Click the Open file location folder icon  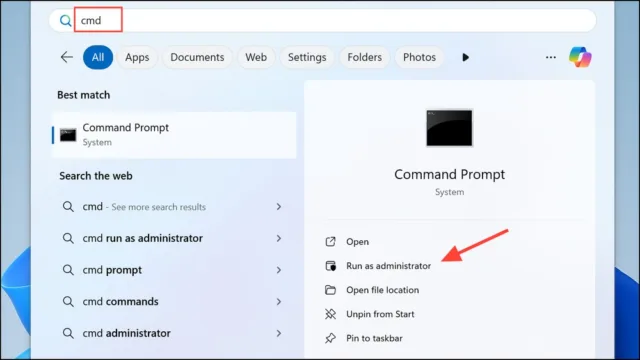[x=330, y=290]
